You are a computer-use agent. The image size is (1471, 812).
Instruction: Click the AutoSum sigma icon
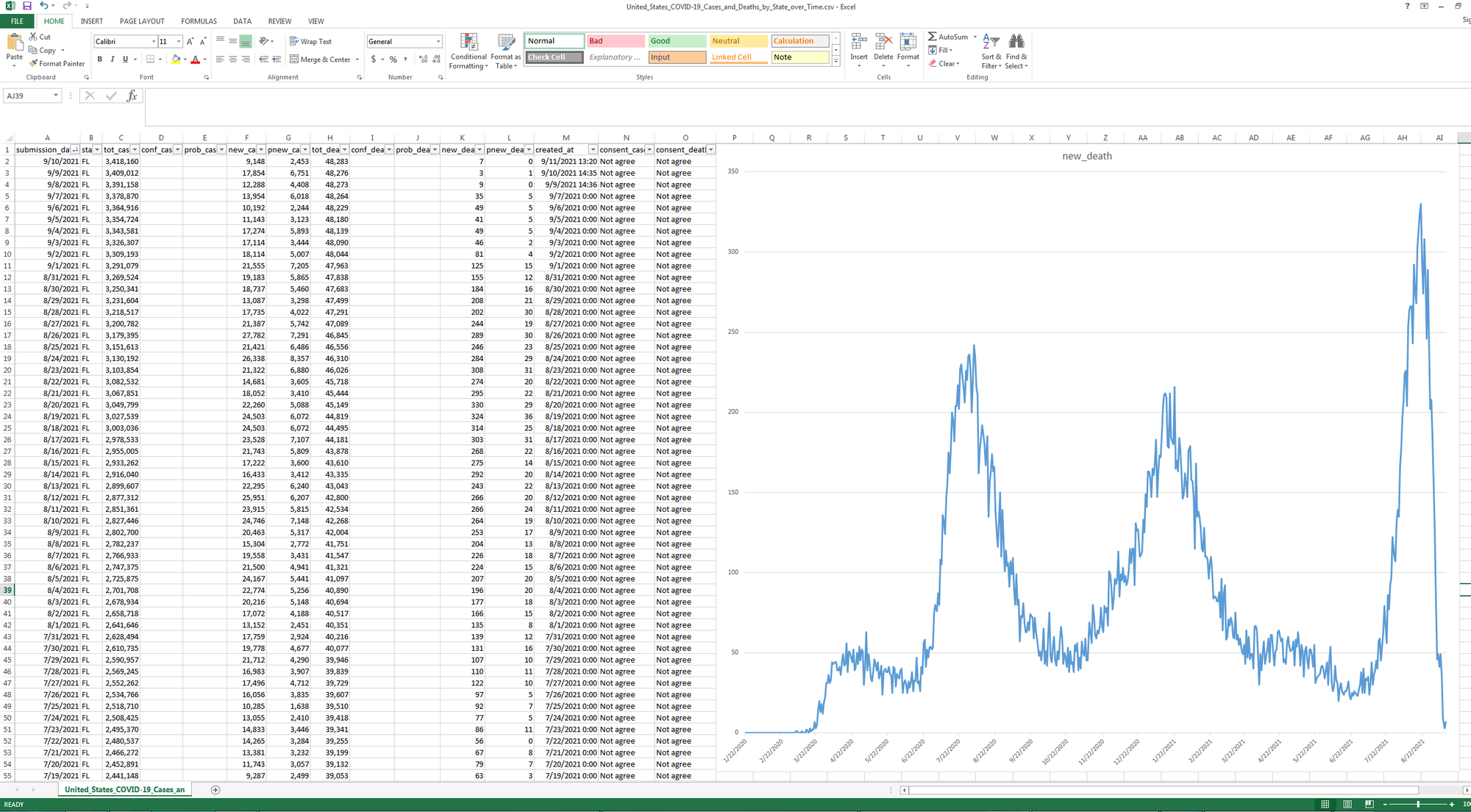pos(932,37)
